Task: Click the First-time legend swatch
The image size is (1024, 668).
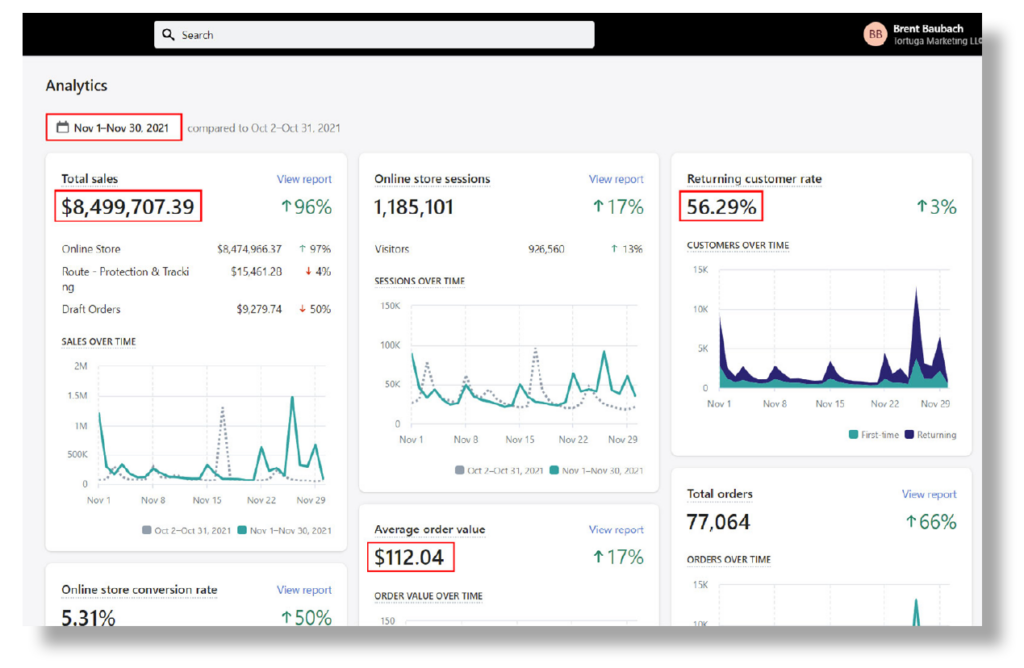Action: coord(853,435)
